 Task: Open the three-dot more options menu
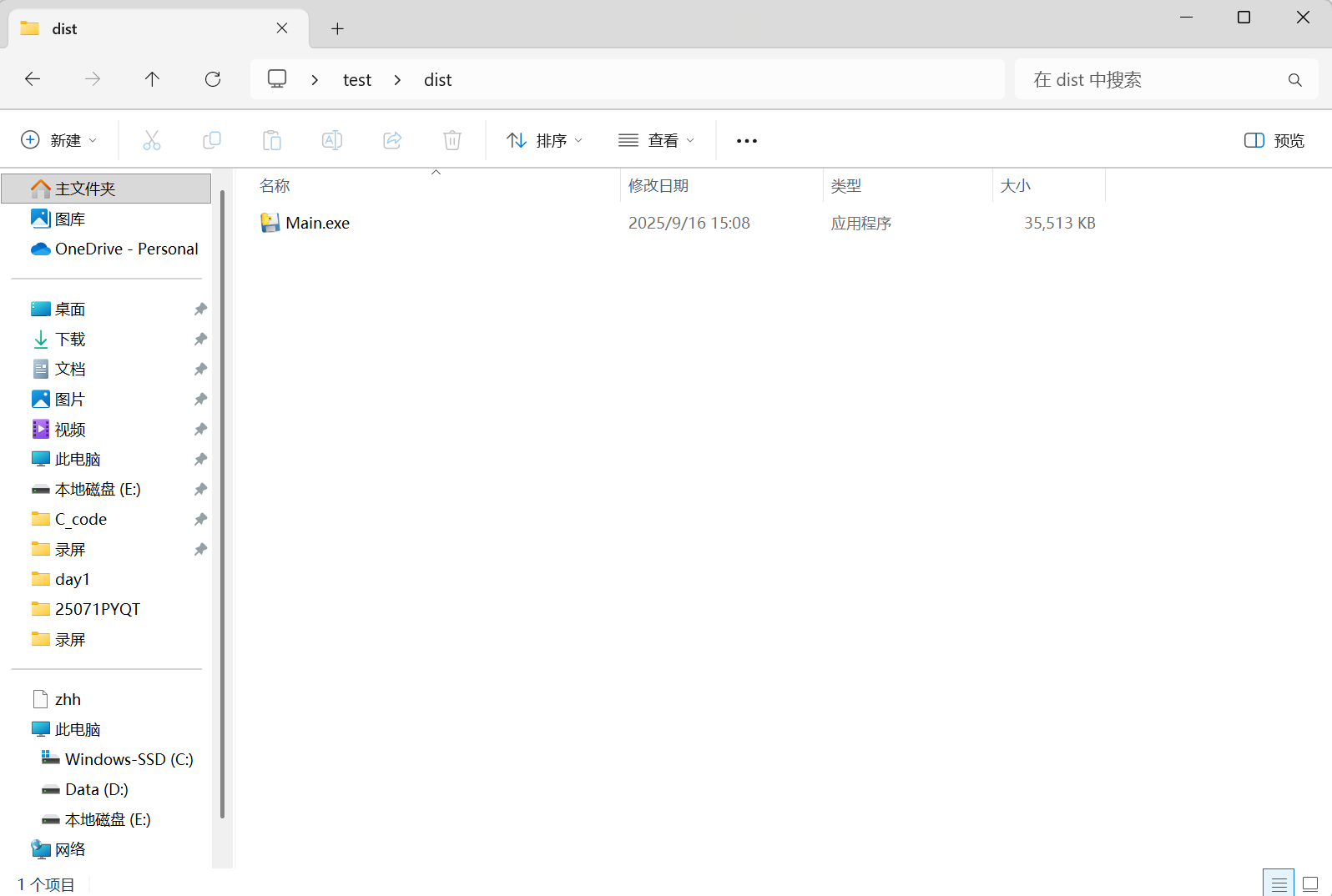(x=747, y=141)
